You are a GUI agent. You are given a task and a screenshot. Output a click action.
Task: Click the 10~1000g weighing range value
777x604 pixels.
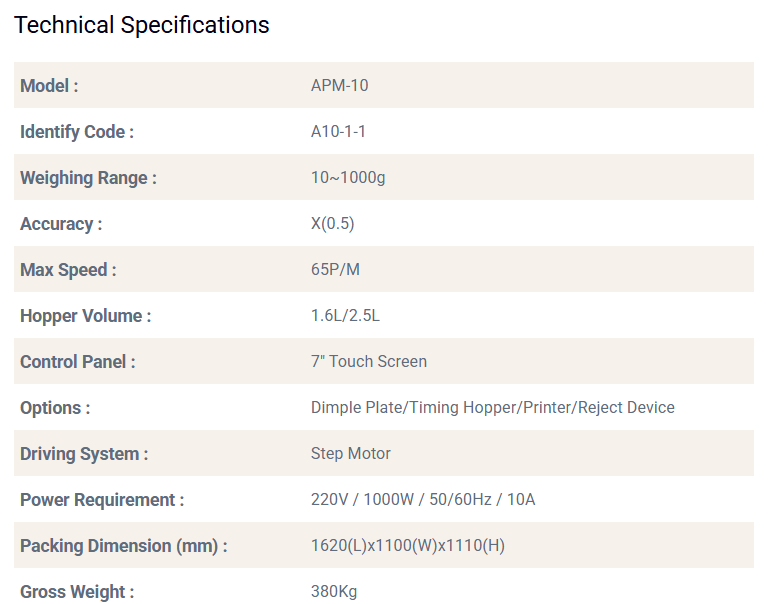pos(348,178)
